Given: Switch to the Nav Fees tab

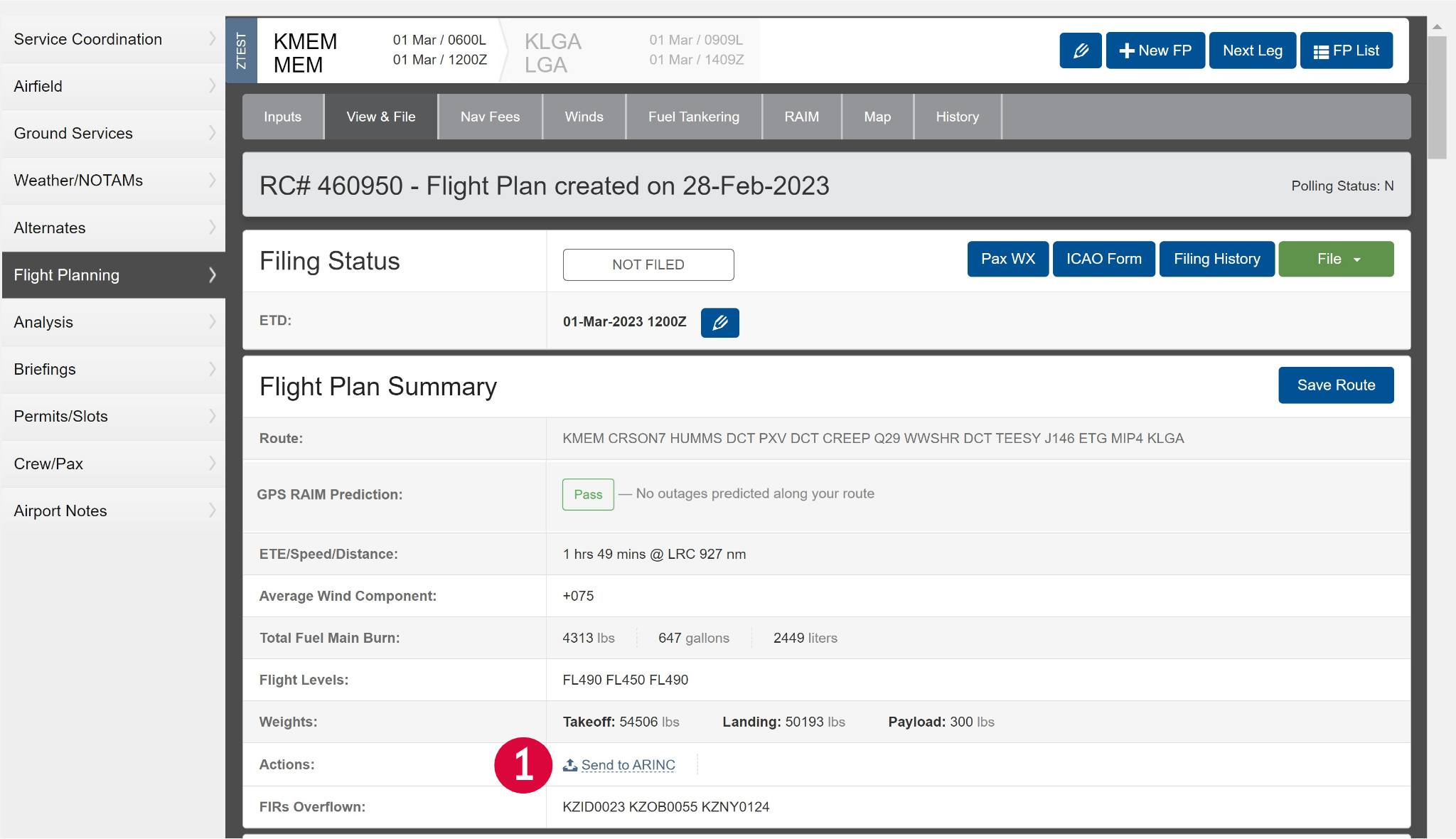Looking at the screenshot, I should tap(490, 117).
